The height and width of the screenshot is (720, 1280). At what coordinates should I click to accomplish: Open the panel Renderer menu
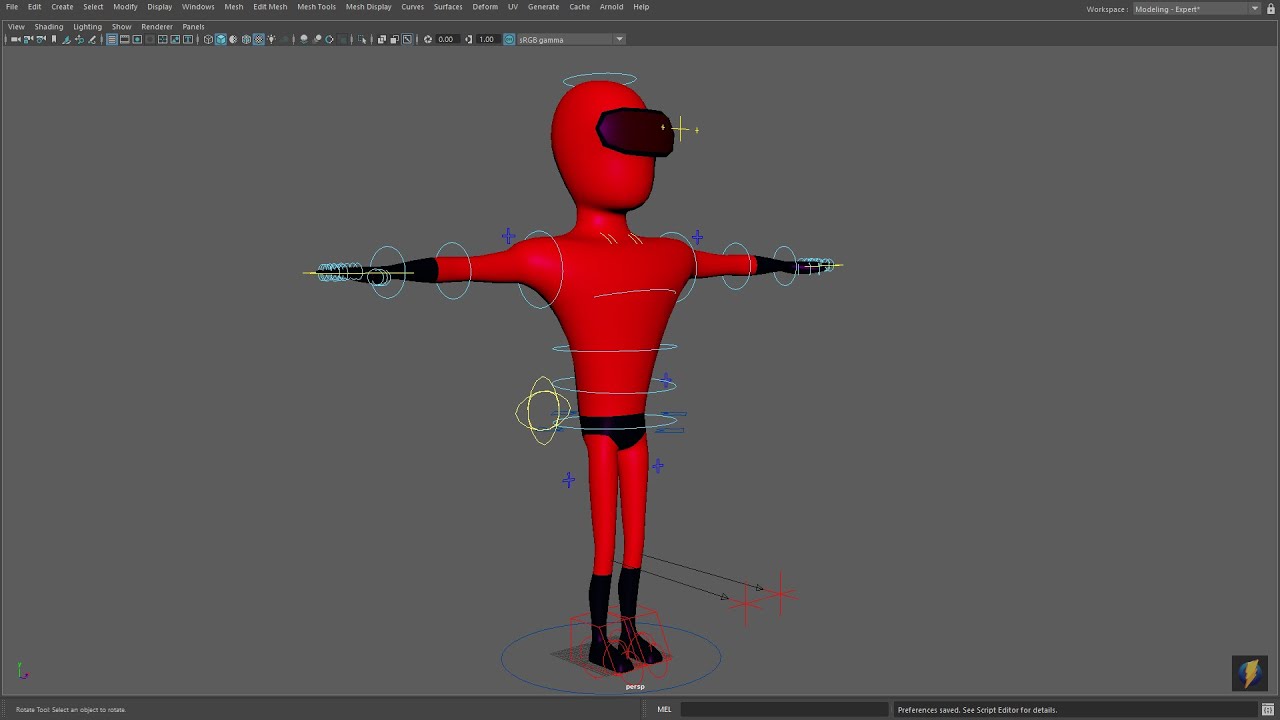click(156, 27)
